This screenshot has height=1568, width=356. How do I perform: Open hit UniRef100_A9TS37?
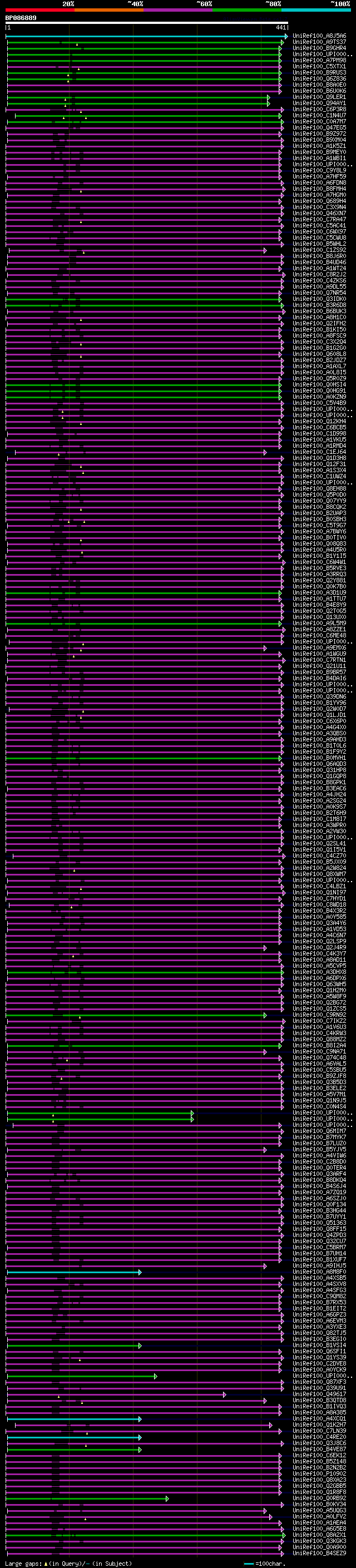[x=319, y=43]
